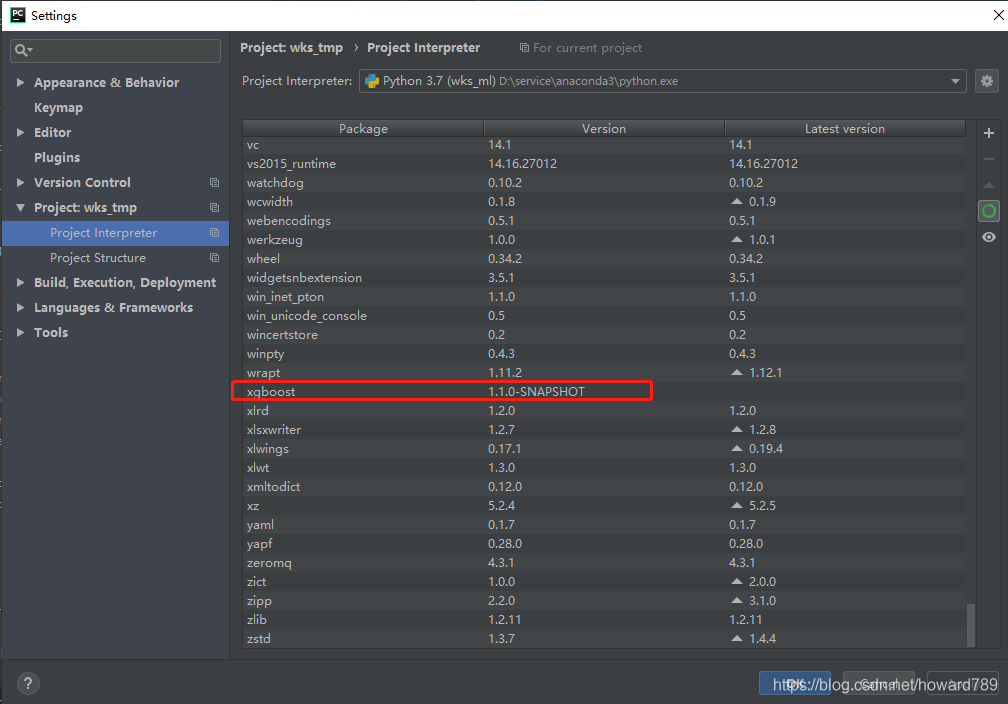Expand the Appearance & Behavior section

coord(22,82)
